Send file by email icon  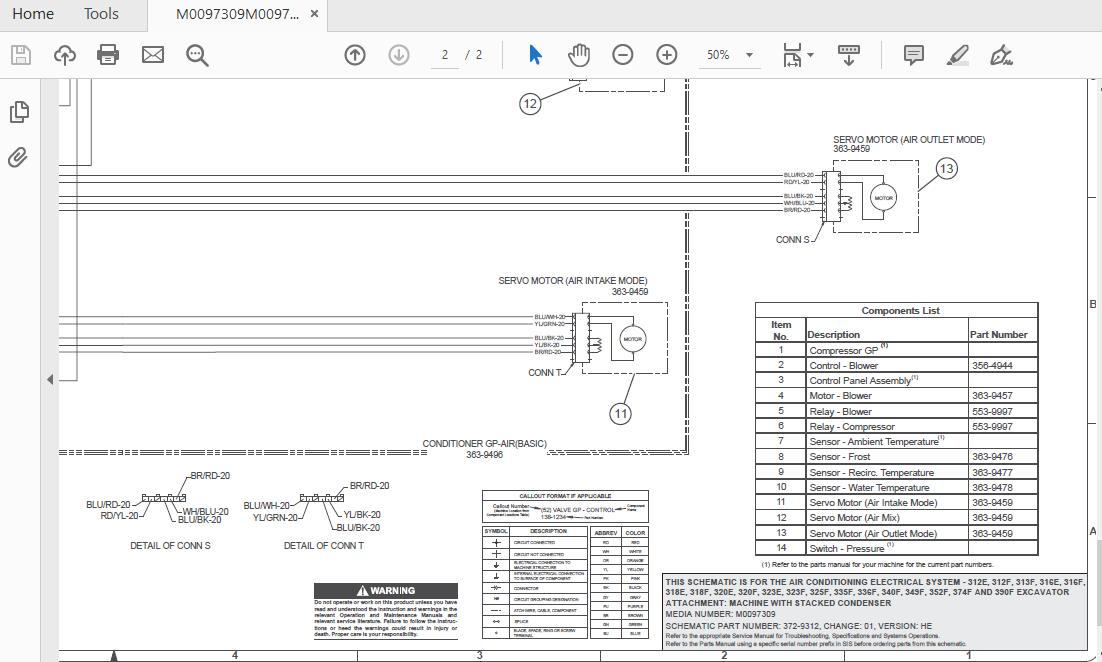tap(153, 55)
